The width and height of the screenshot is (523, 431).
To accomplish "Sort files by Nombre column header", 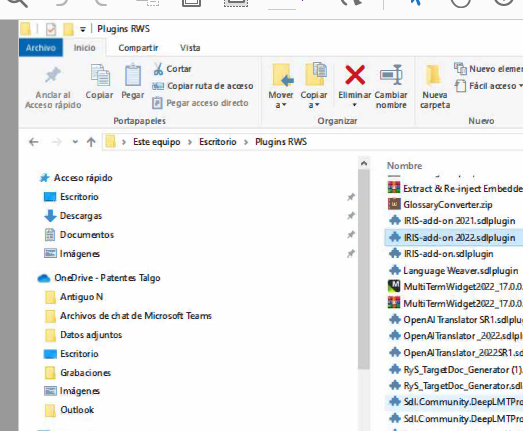I will tap(404, 166).
